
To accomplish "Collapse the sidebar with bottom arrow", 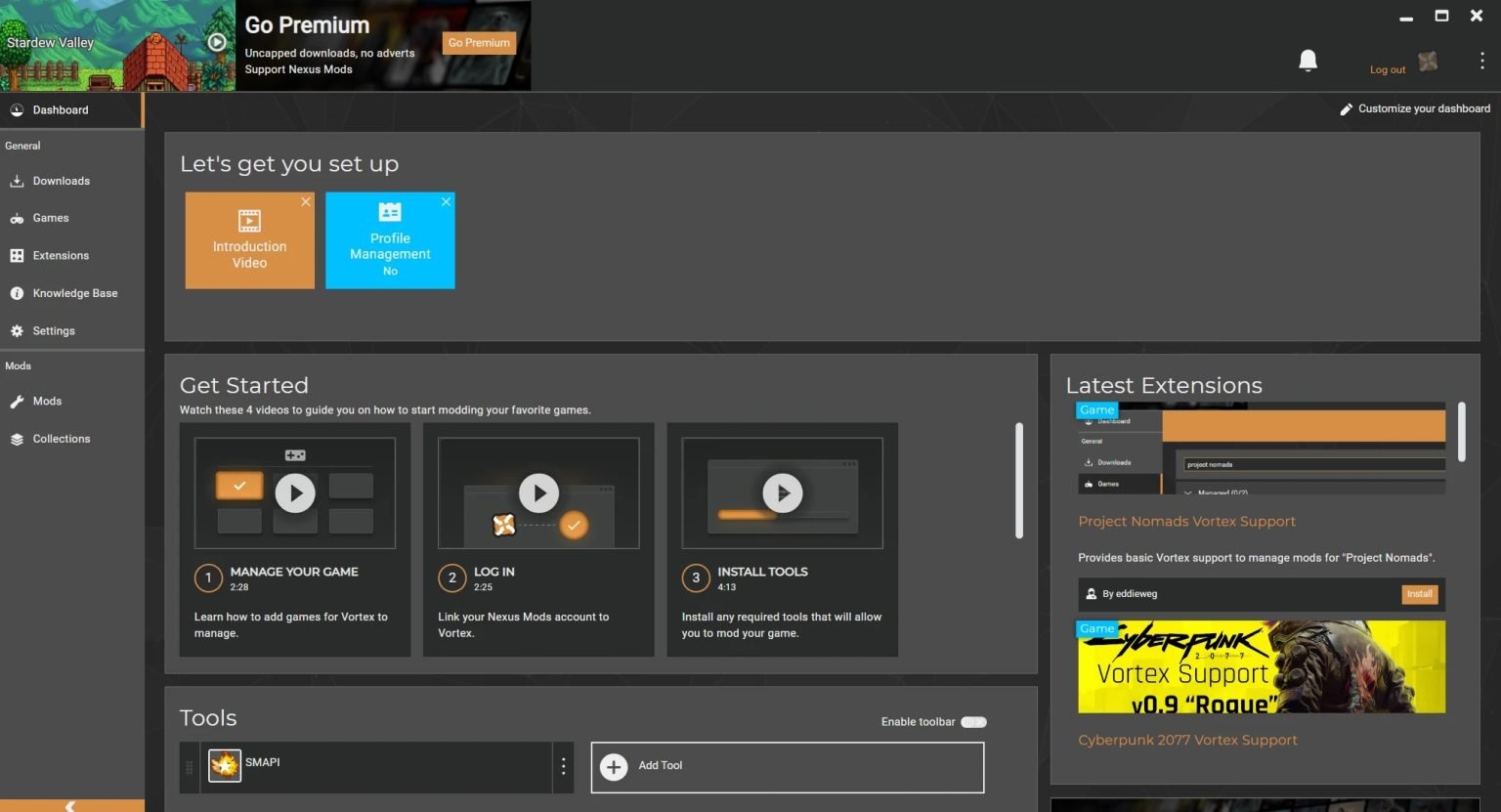I will point(70,805).
